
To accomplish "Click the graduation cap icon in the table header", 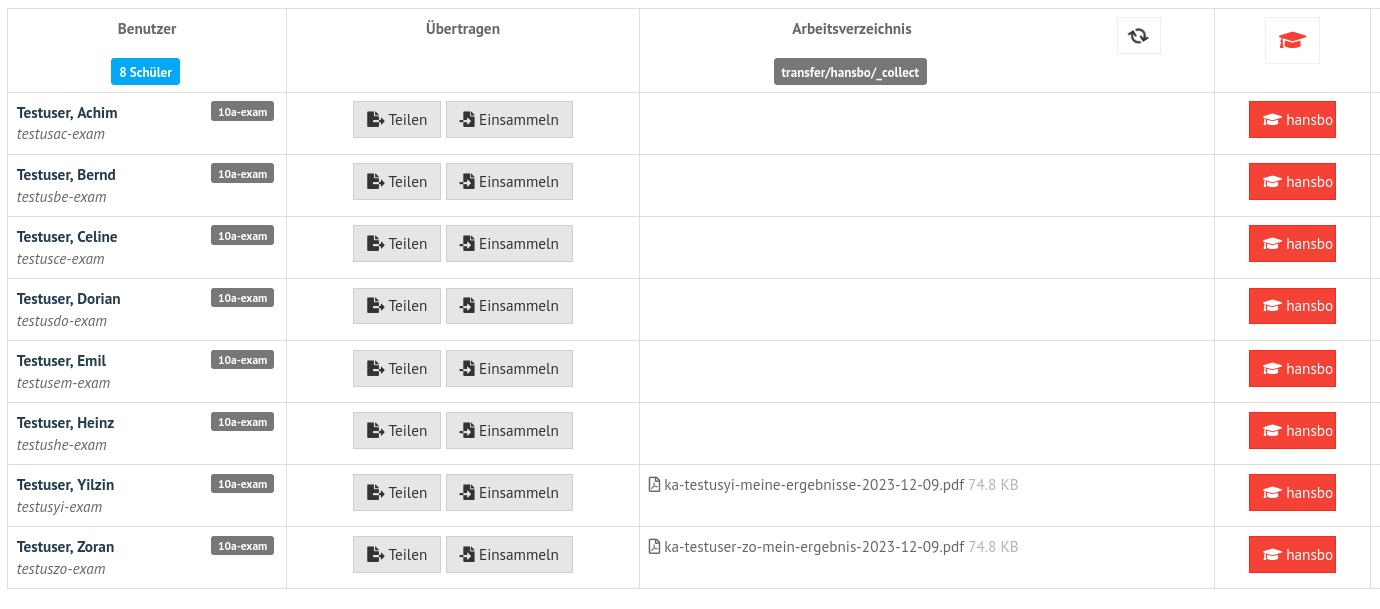I will (x=1292, y=41).
